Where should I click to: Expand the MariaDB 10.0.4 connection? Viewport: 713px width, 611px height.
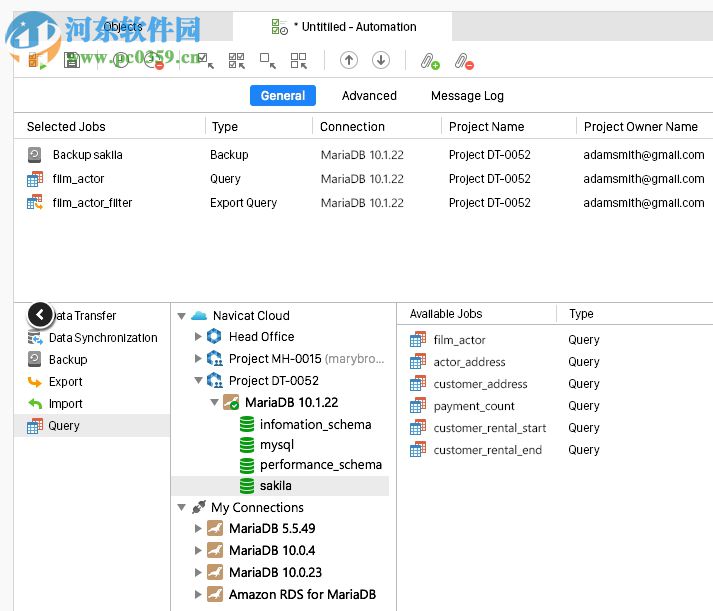198,550
